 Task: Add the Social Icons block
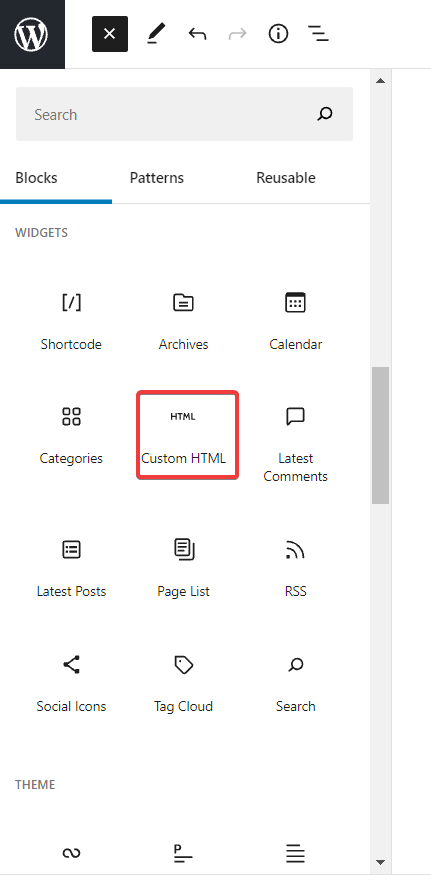click(x=71, y=683)
